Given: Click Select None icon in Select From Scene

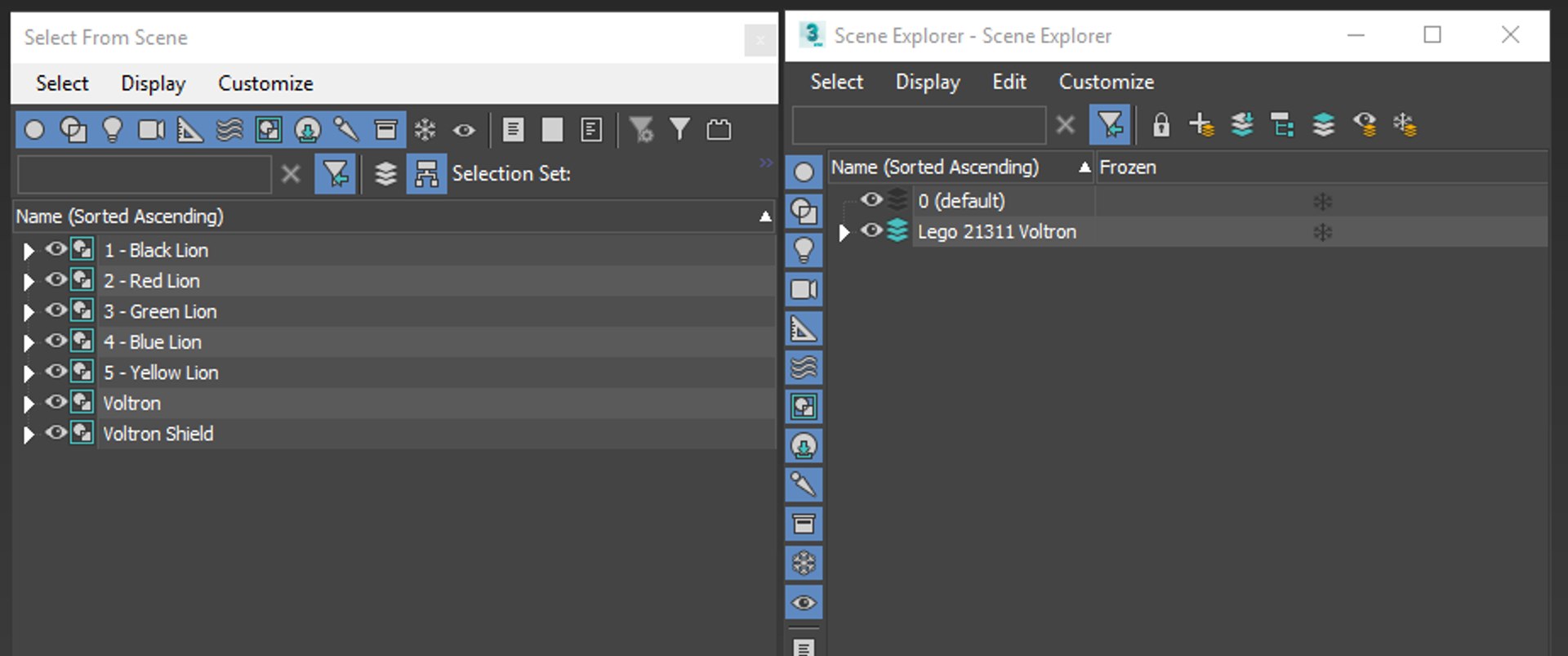Looking at the screenshot, I should point(552,129).
